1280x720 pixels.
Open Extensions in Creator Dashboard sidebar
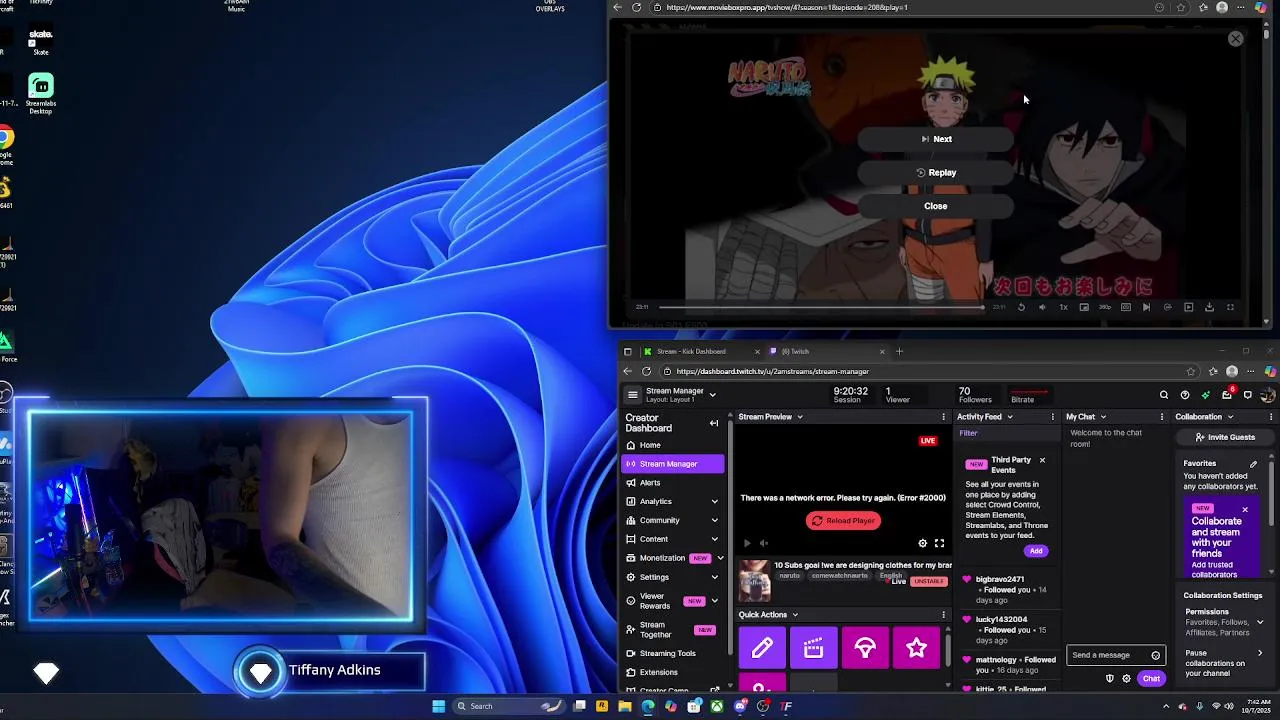tap(672, 672)
